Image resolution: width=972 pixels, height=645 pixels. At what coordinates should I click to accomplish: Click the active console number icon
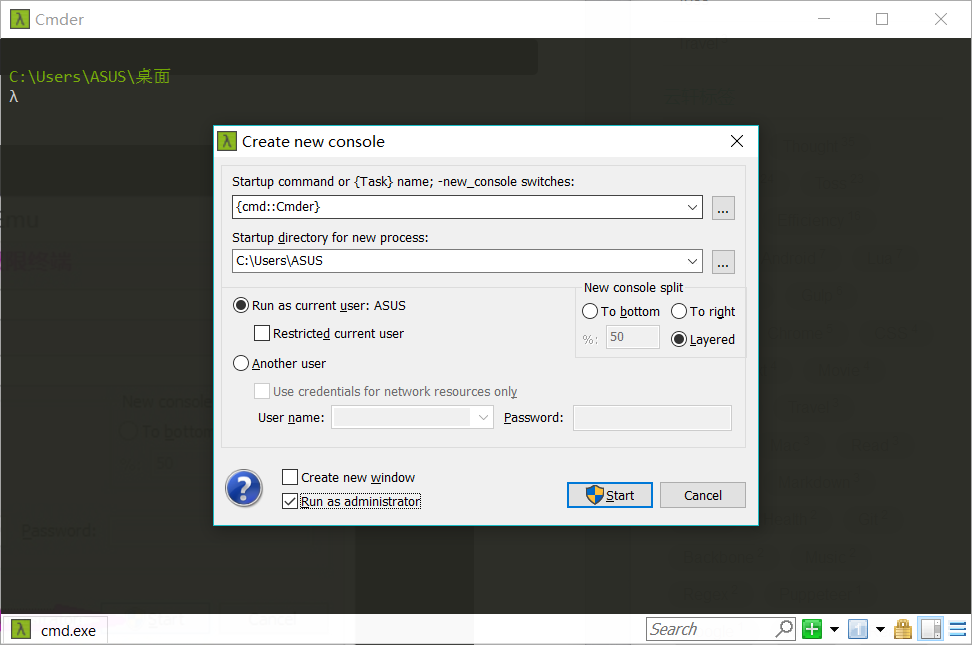coord(858,629)
